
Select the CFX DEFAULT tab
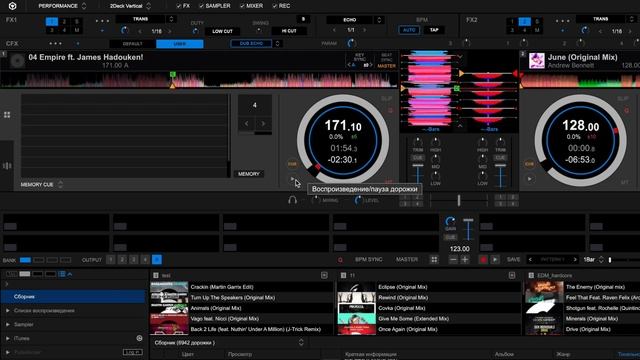tap(133, 44)
